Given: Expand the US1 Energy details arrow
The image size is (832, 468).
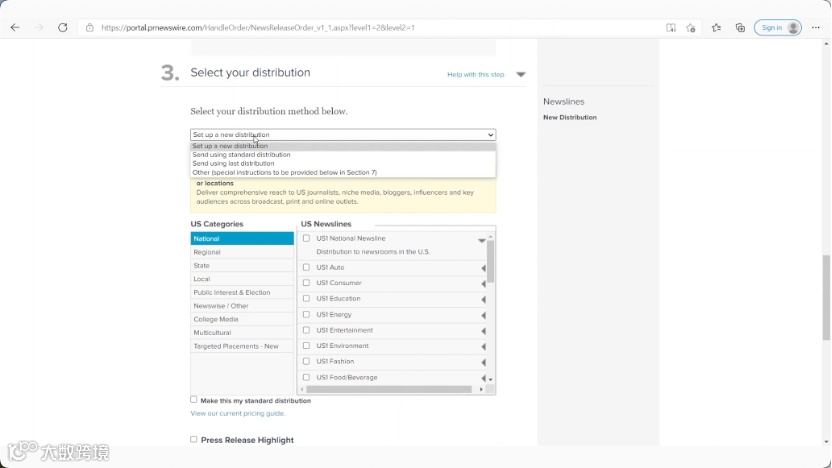Looking at the screenshot, I should 483,315.
